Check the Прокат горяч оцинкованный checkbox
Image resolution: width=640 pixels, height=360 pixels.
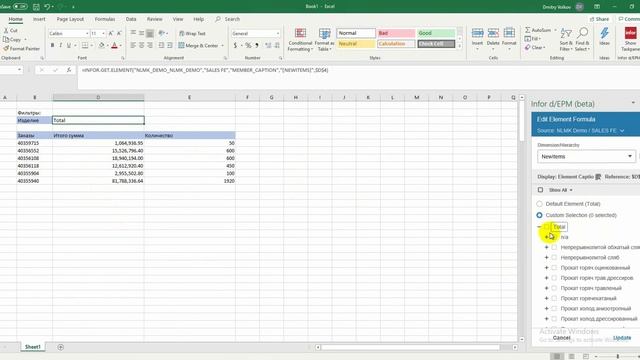pyautogui.click(x=554, y=268)
